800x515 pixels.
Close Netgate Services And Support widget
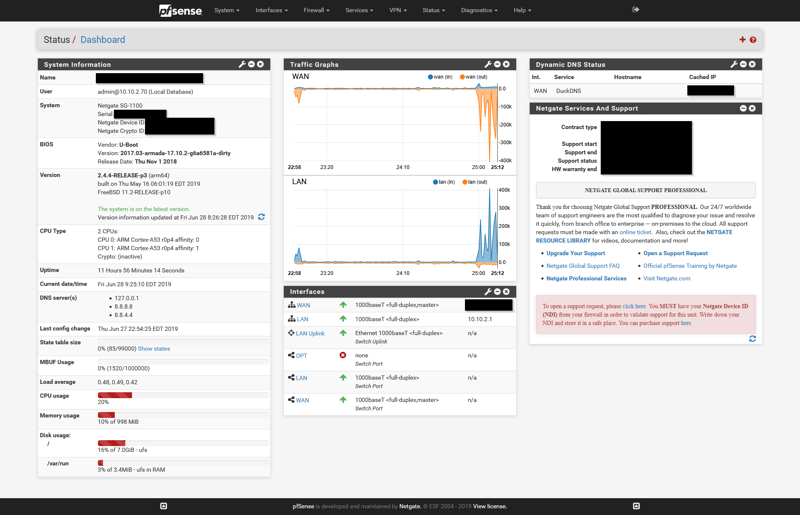752,108
